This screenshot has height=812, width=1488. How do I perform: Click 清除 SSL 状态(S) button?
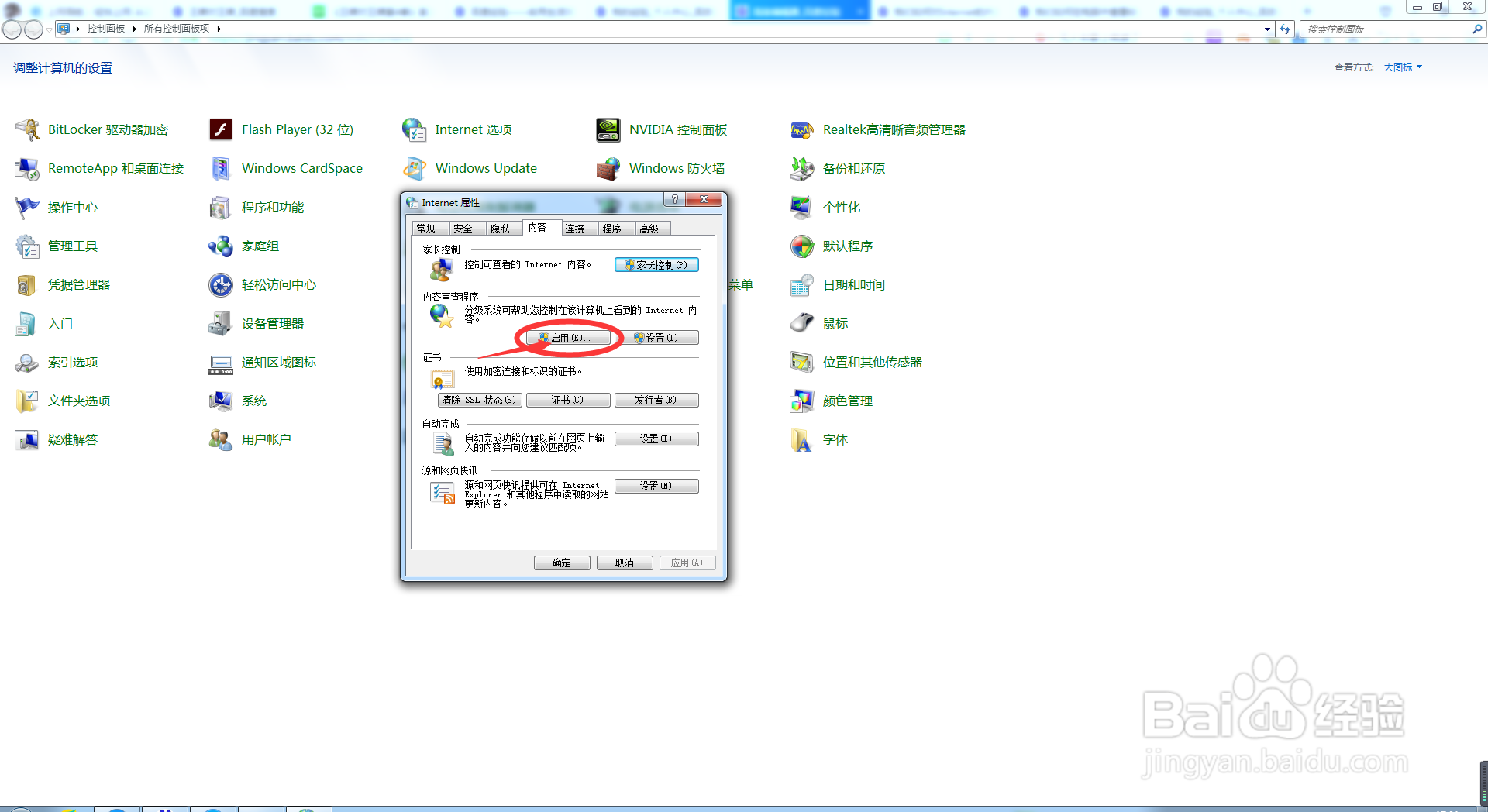point(480,400)
